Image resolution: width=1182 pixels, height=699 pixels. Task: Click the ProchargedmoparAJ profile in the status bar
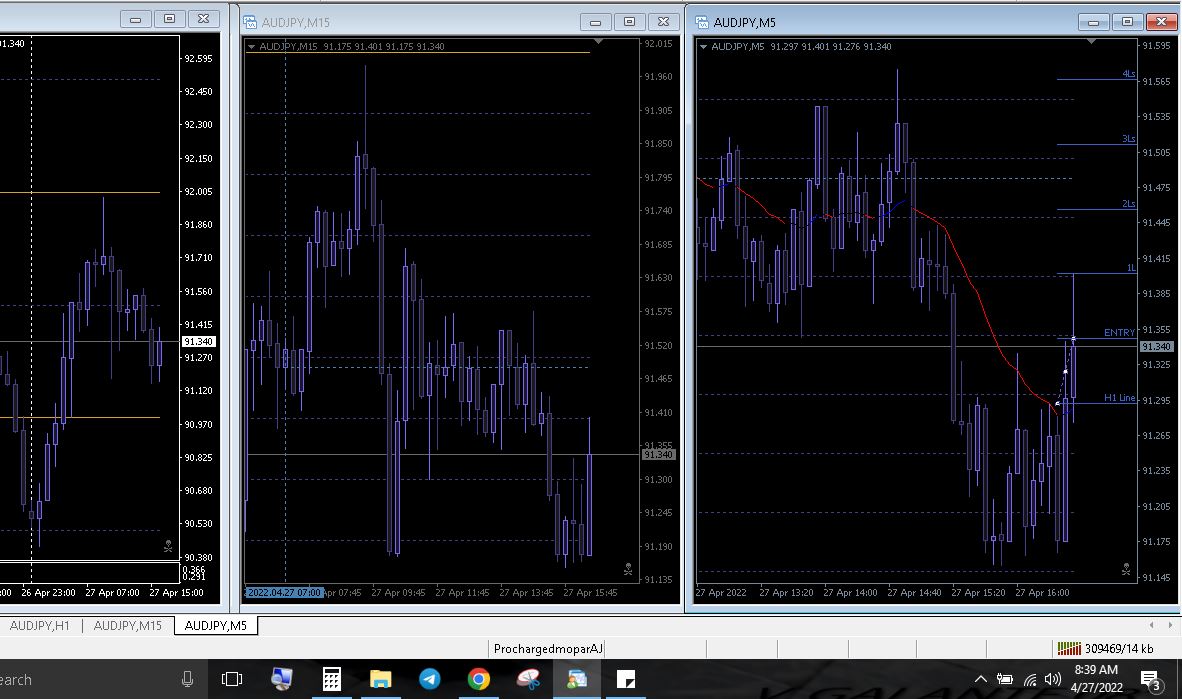[x=548, y=649]
